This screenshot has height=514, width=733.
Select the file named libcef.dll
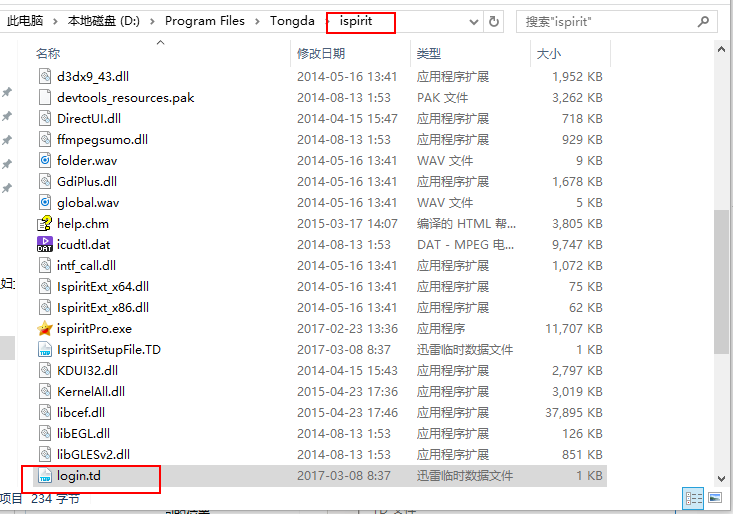click(x=81, y=413)
